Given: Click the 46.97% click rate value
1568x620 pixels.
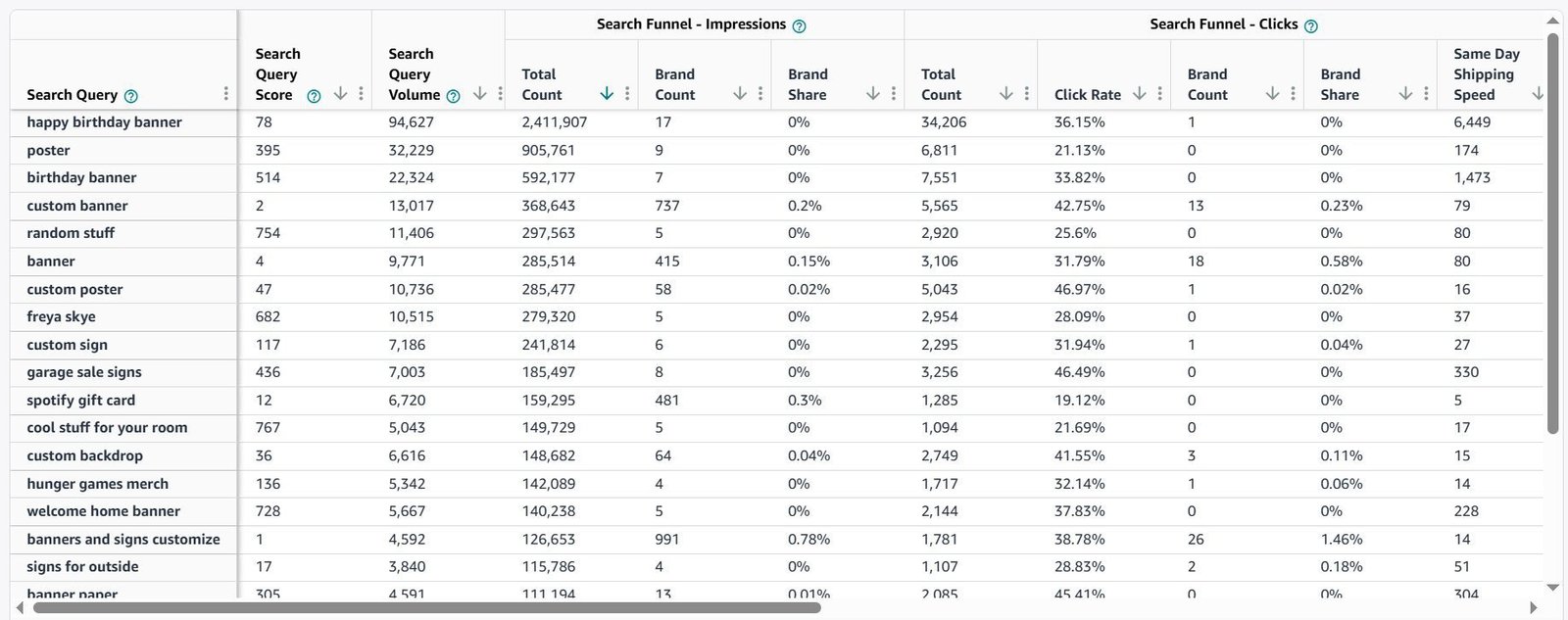Looking at the screenshot, I should pos(1079,289).
